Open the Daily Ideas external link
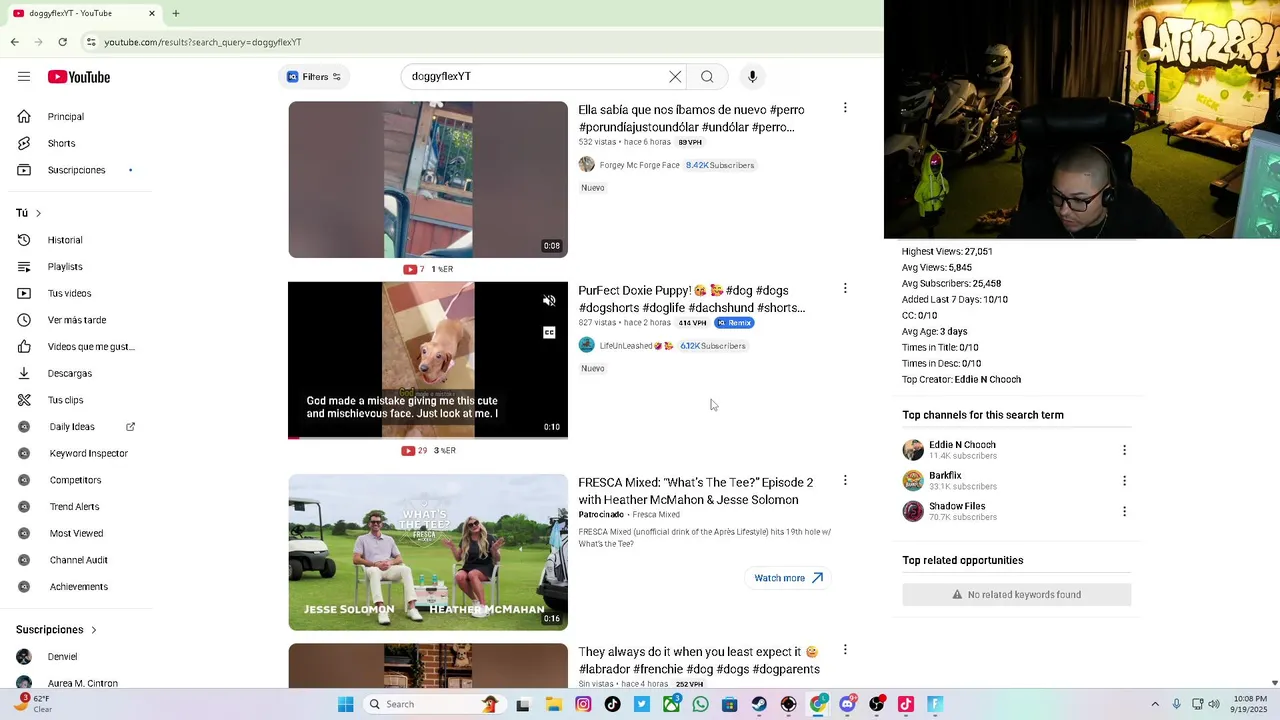The height and width of the screenshot is (720, 1280). coord(130,427)
